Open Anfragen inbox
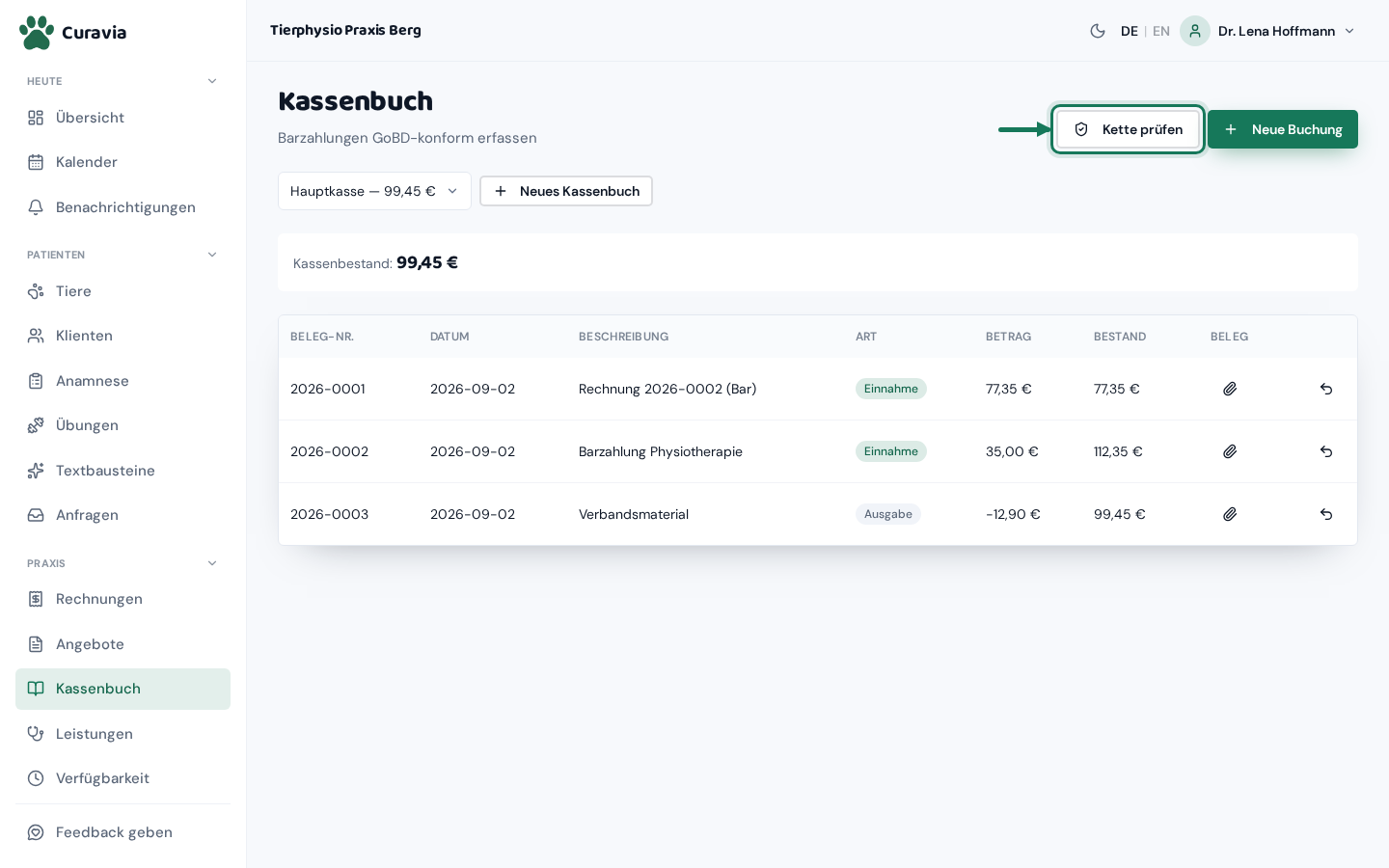This screenshot has width=1389, height=868. 123,515
